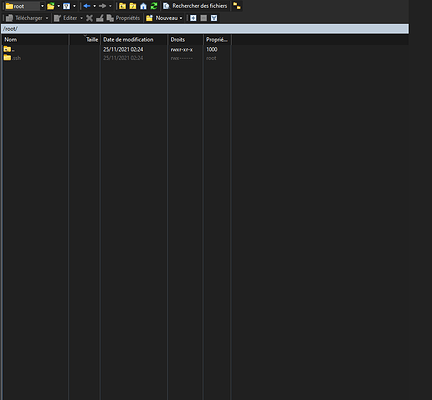Go back with the blue arrow
This screenshot has width=432, height=400.
tap(87, 6)
